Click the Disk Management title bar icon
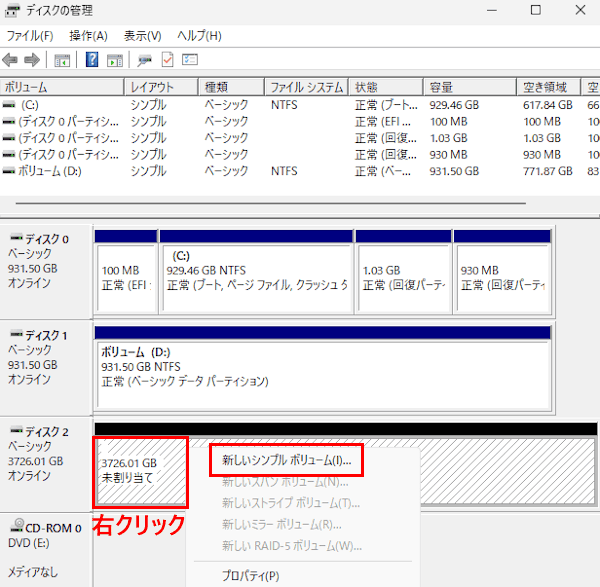The image size is (600, 587). pyautogui.click(x=12, y=11)
